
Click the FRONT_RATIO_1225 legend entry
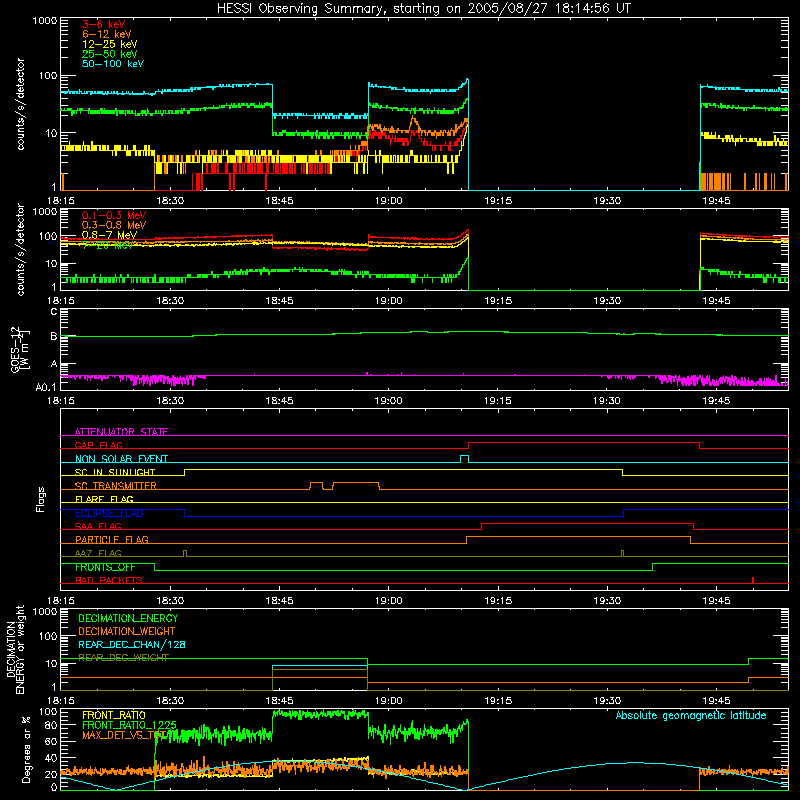pyautogui.click(x=129, y=725)
